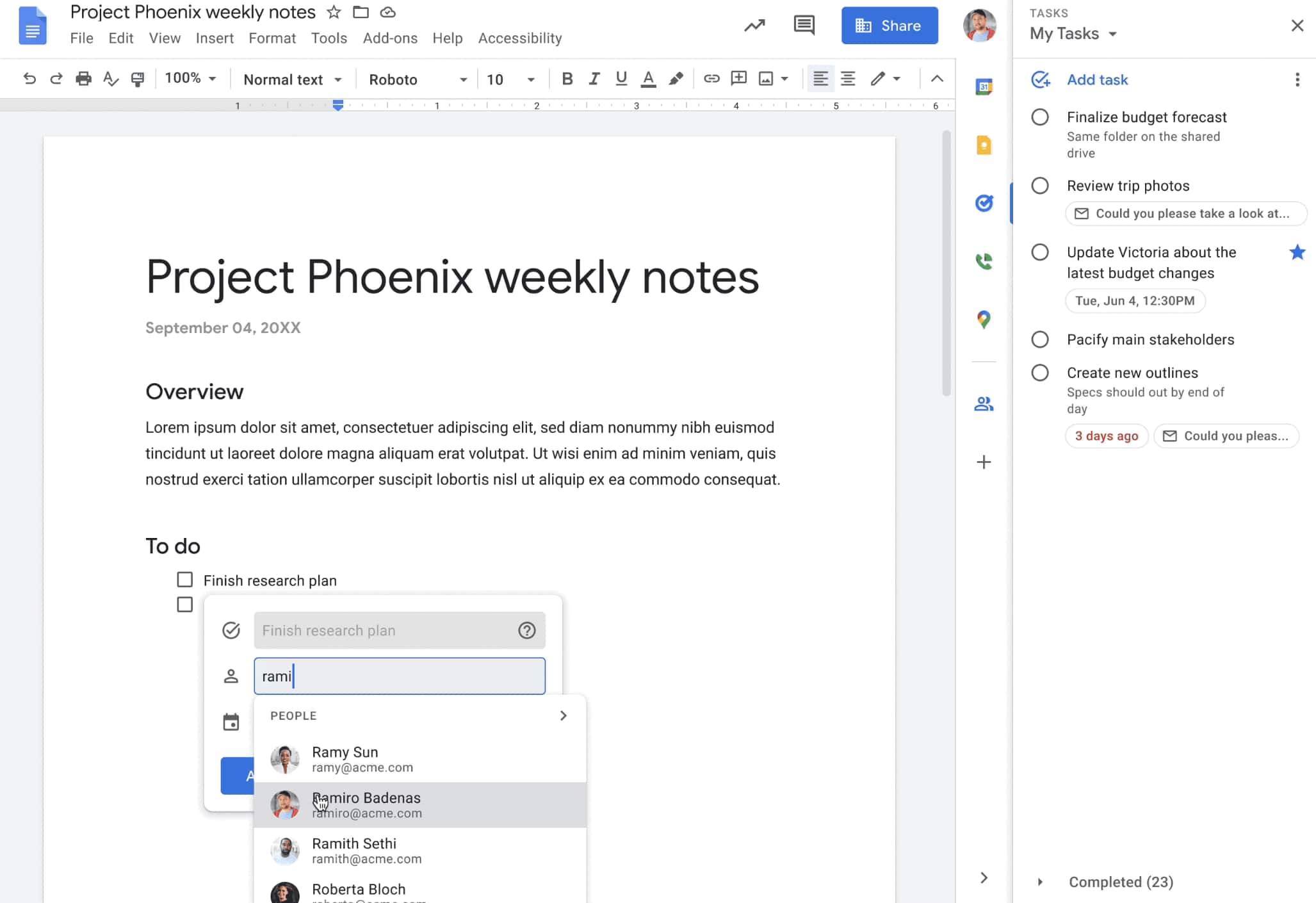Open the Insert menu
Screen dimensions: 1316x903
point(215,38)
